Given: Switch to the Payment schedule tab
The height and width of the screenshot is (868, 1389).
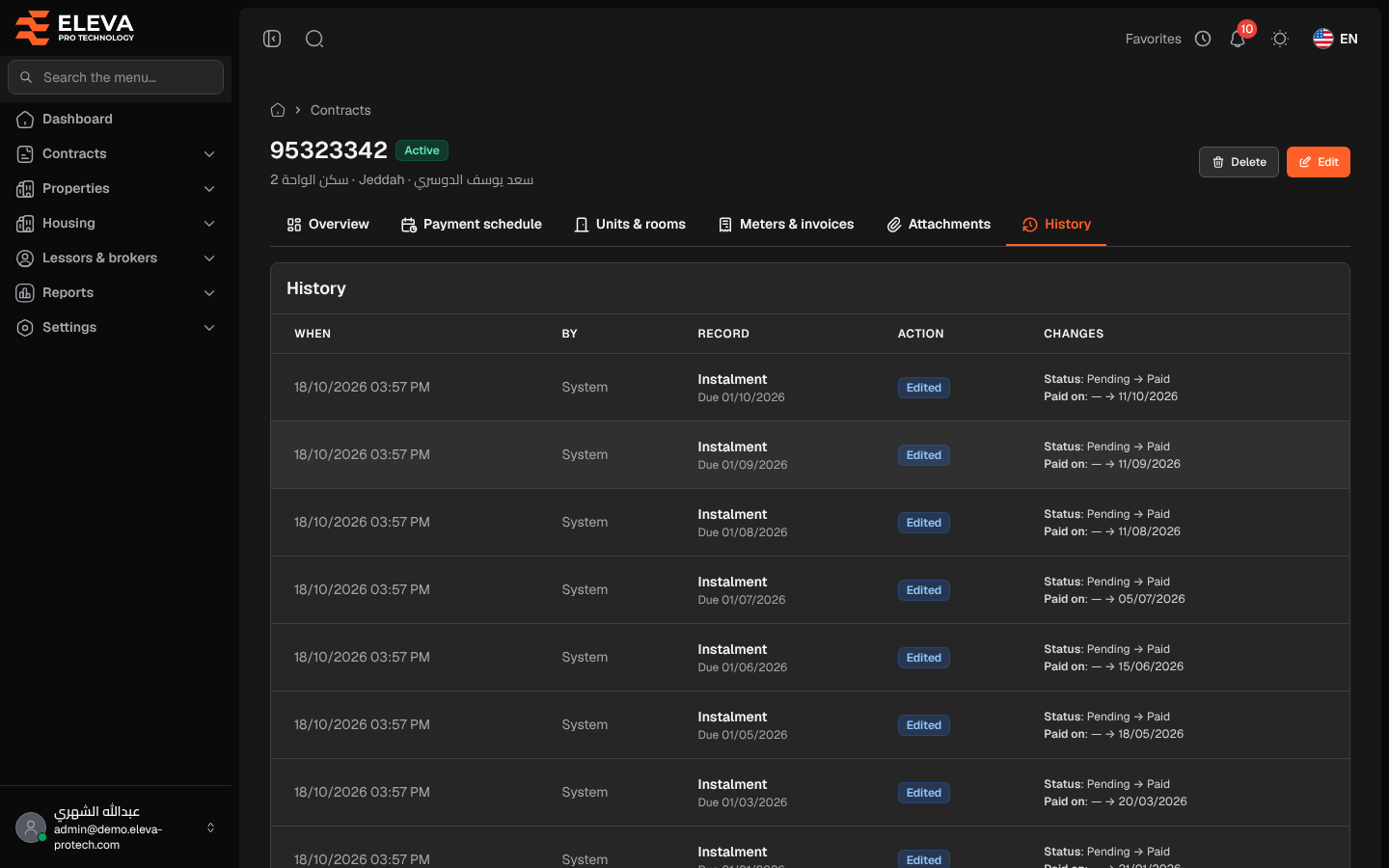Looking at the screenshot, I should [471, 225].
